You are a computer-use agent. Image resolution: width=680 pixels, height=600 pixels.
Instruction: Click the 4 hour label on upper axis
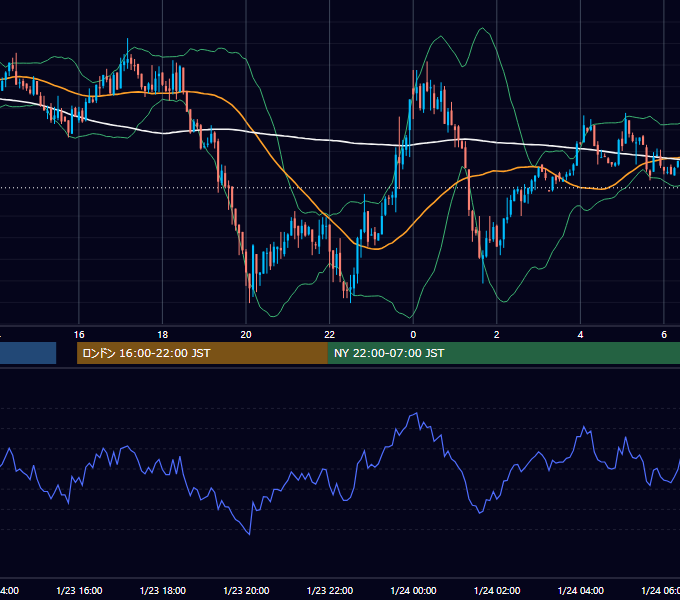point(580,335)
